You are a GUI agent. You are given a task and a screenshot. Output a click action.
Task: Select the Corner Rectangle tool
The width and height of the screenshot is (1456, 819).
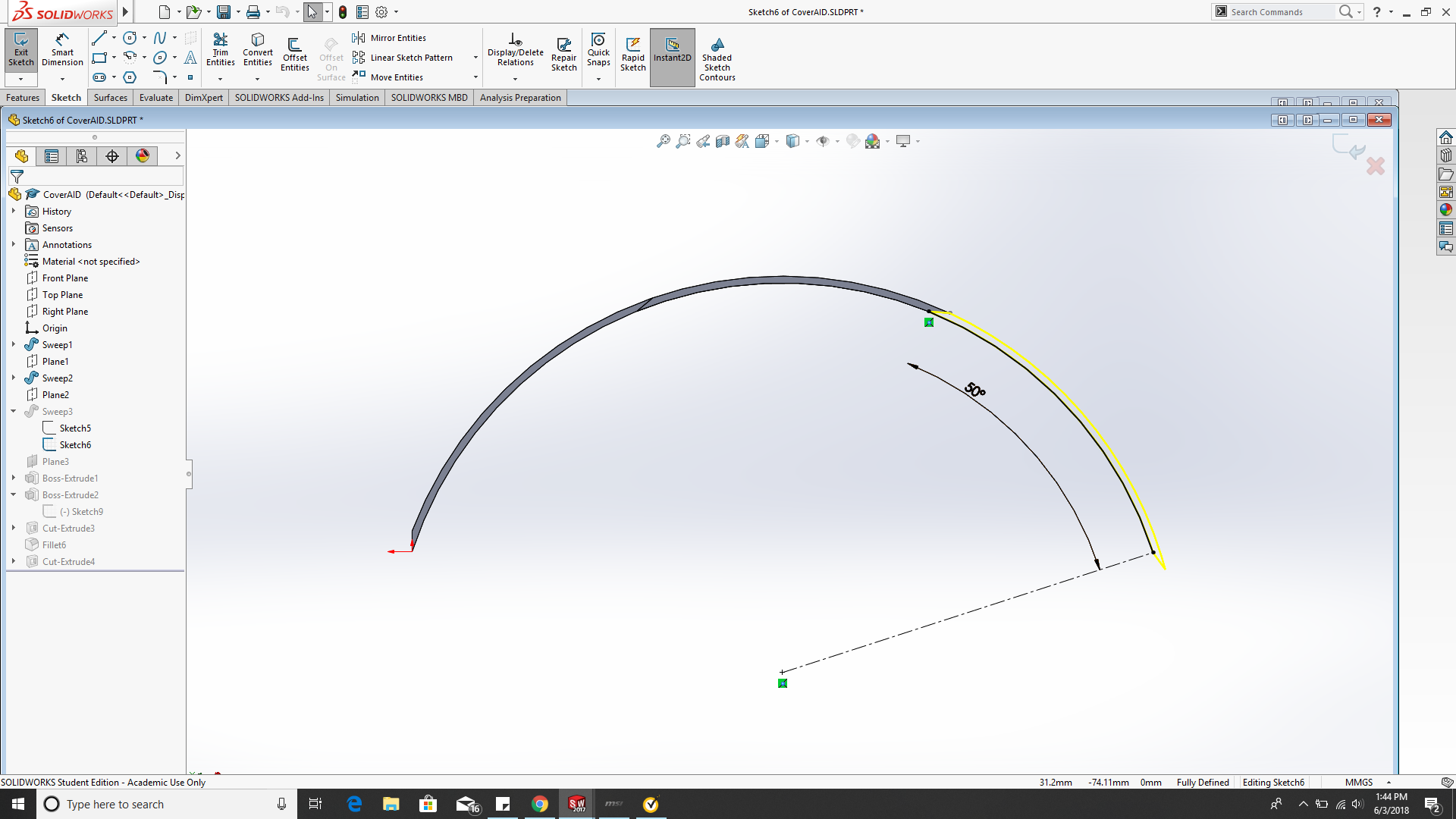[99, 58]
